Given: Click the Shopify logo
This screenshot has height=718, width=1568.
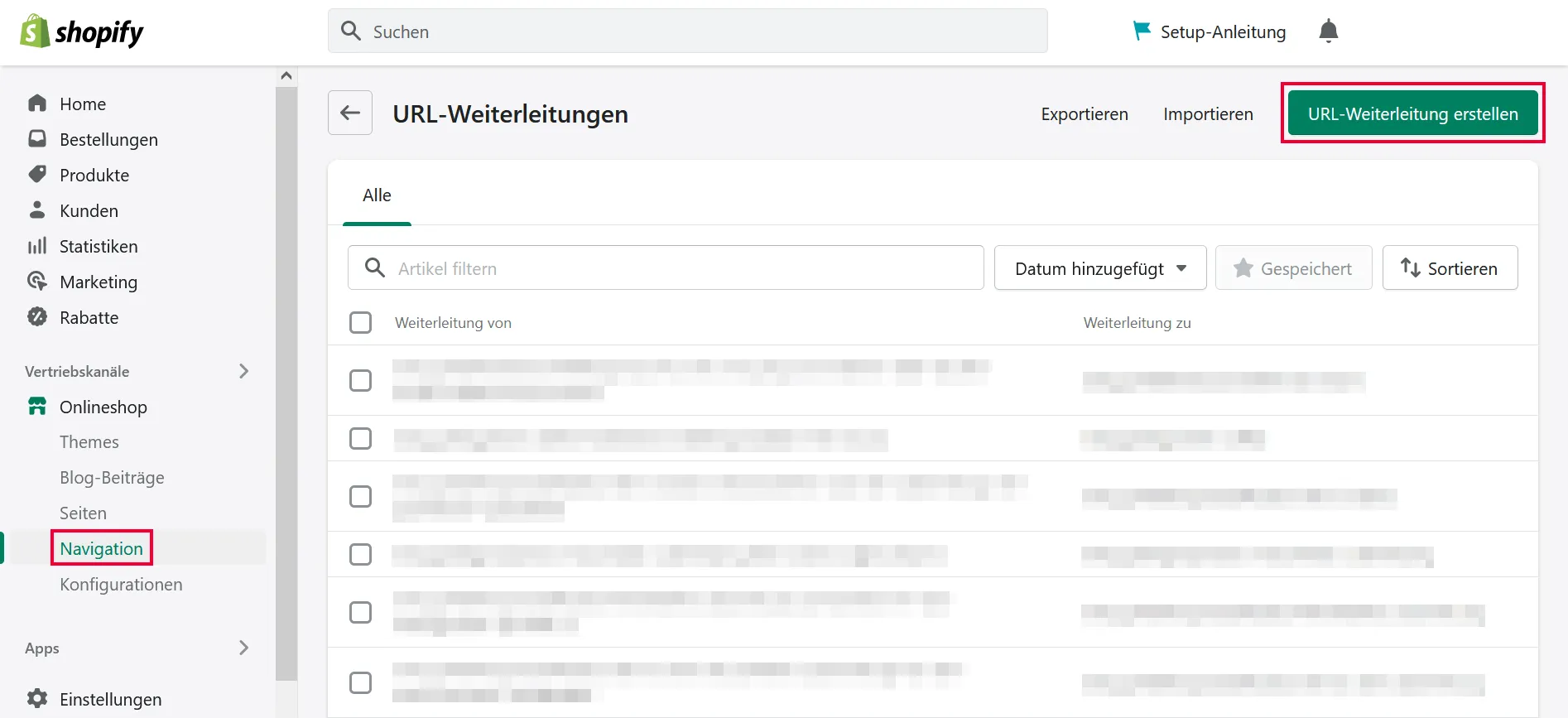Looking at the screenshot, I should click(81, 31).
